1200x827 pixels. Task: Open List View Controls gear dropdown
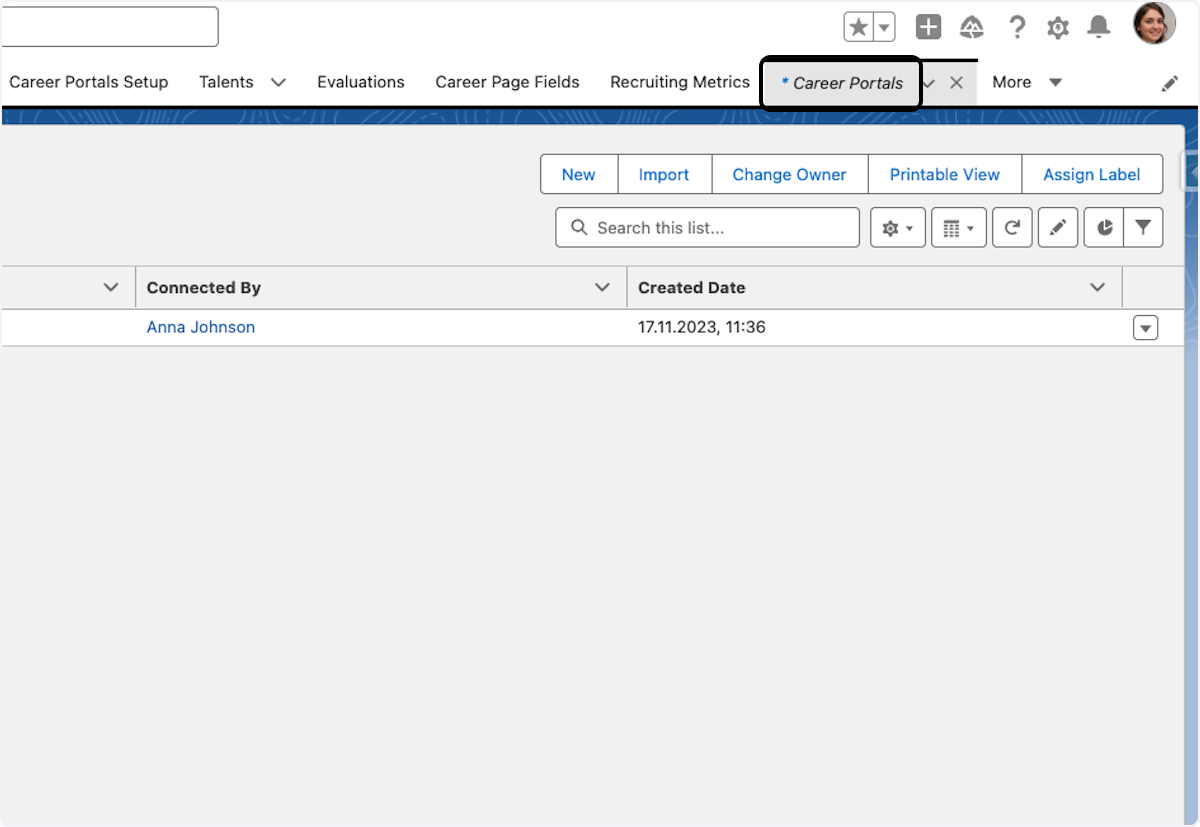(x=897, y=228)
